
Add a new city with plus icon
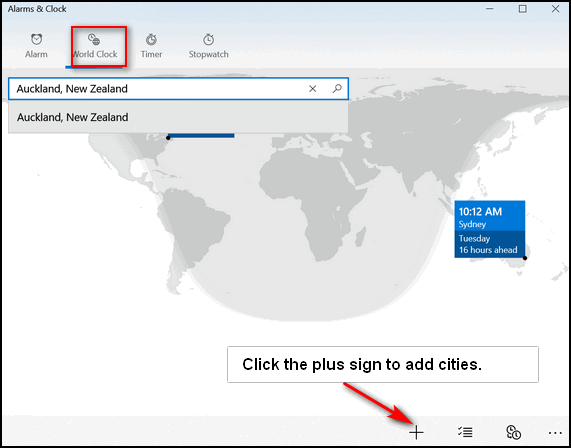pos(416,432)
